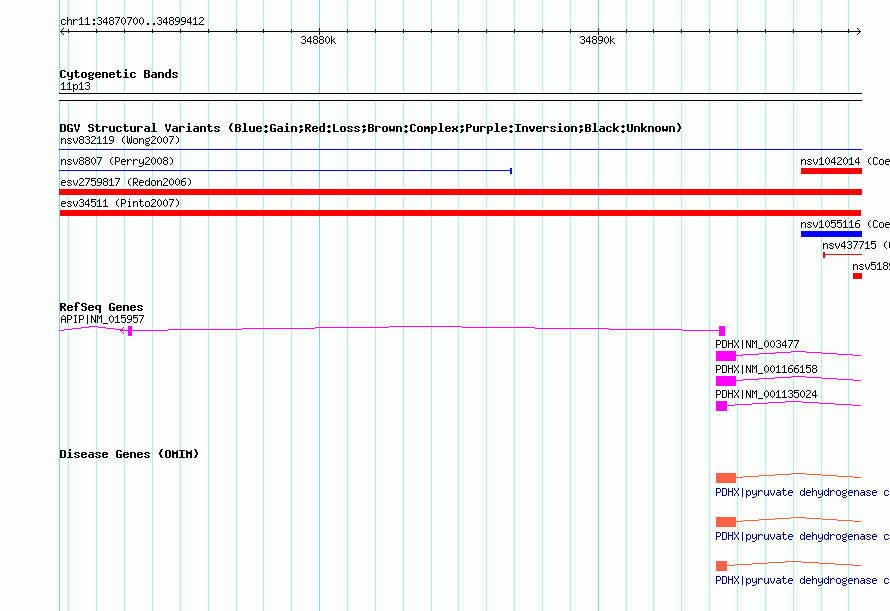Viewport: 890px width, 611px height.
Task: Click the Disease Genes (OMIM) track title
Action: coord(129,454)
